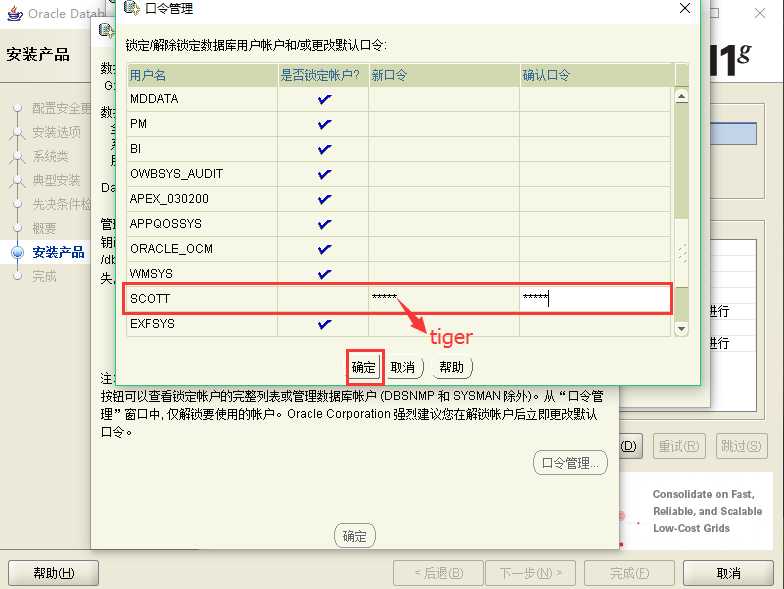Image resolution: width=784 pixels, height=589 pixels.
Task: Click 确定 in Database Configuration Assistant dialog
Action: [x=354, y=536]
